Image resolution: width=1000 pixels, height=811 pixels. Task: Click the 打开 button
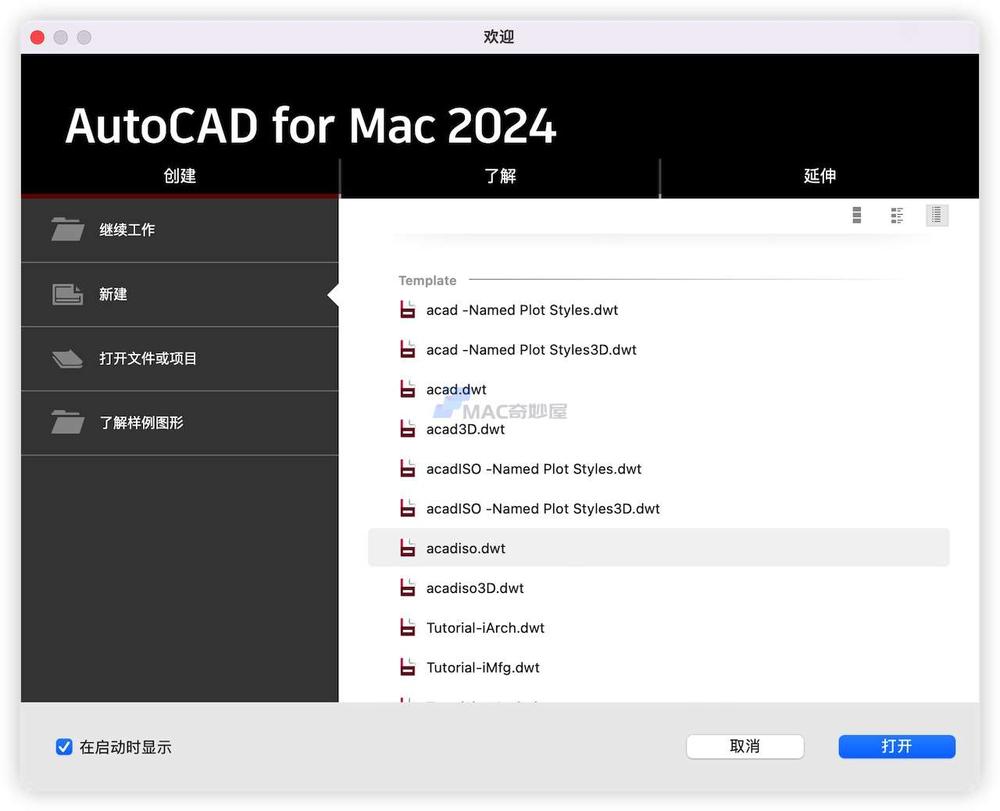tap(897, 747)
